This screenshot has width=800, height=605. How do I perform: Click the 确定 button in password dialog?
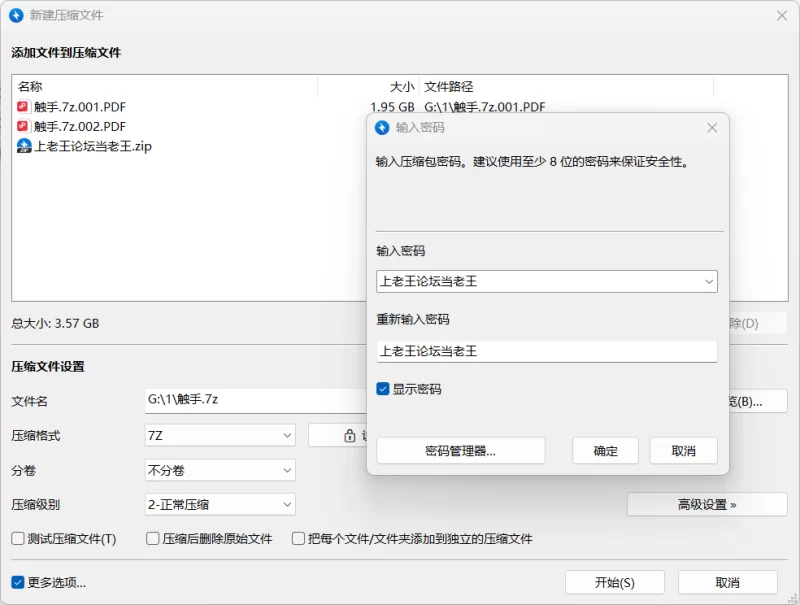(x=605, y=451)
